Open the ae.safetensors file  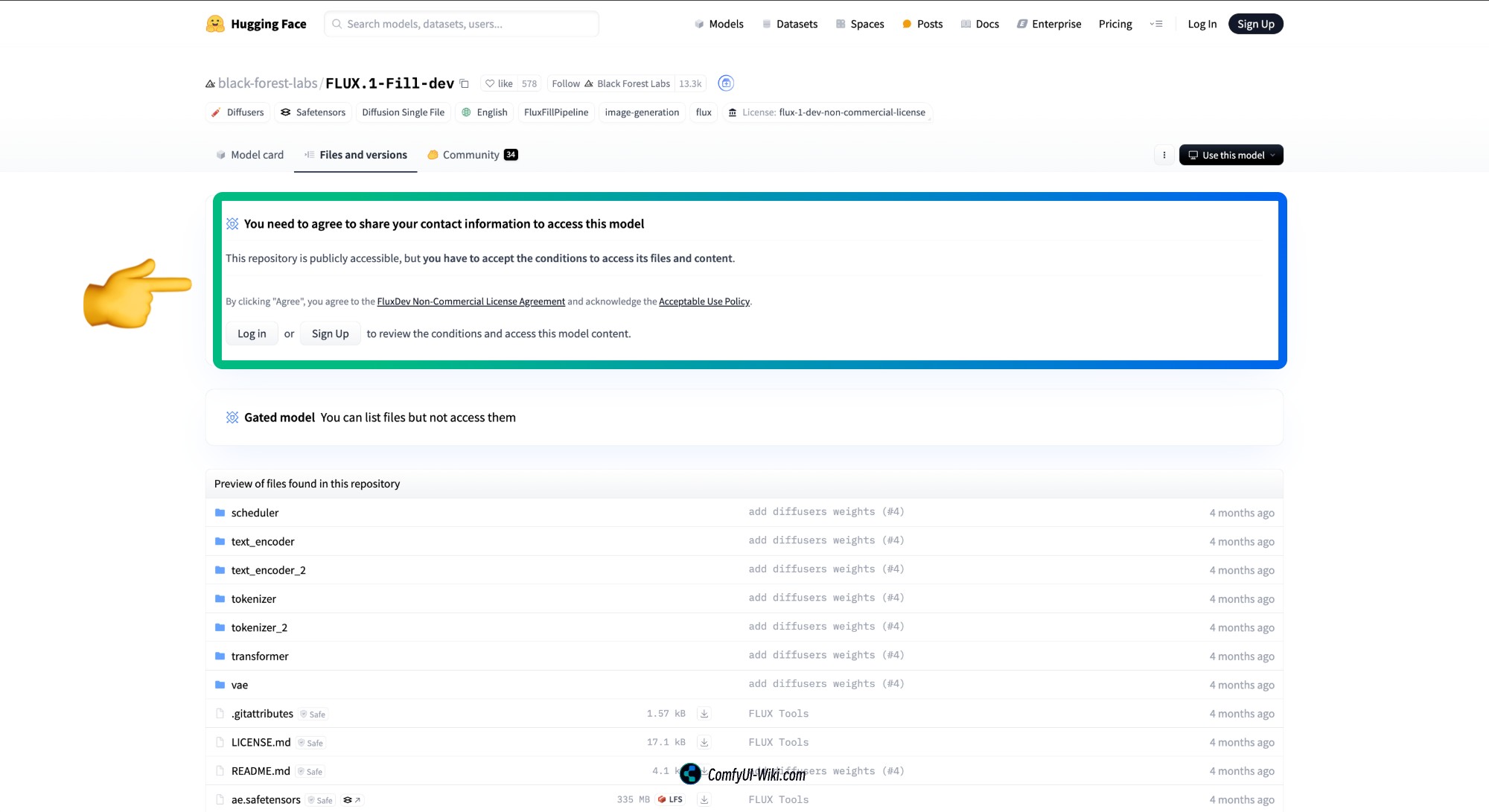(x=266, y=800)
